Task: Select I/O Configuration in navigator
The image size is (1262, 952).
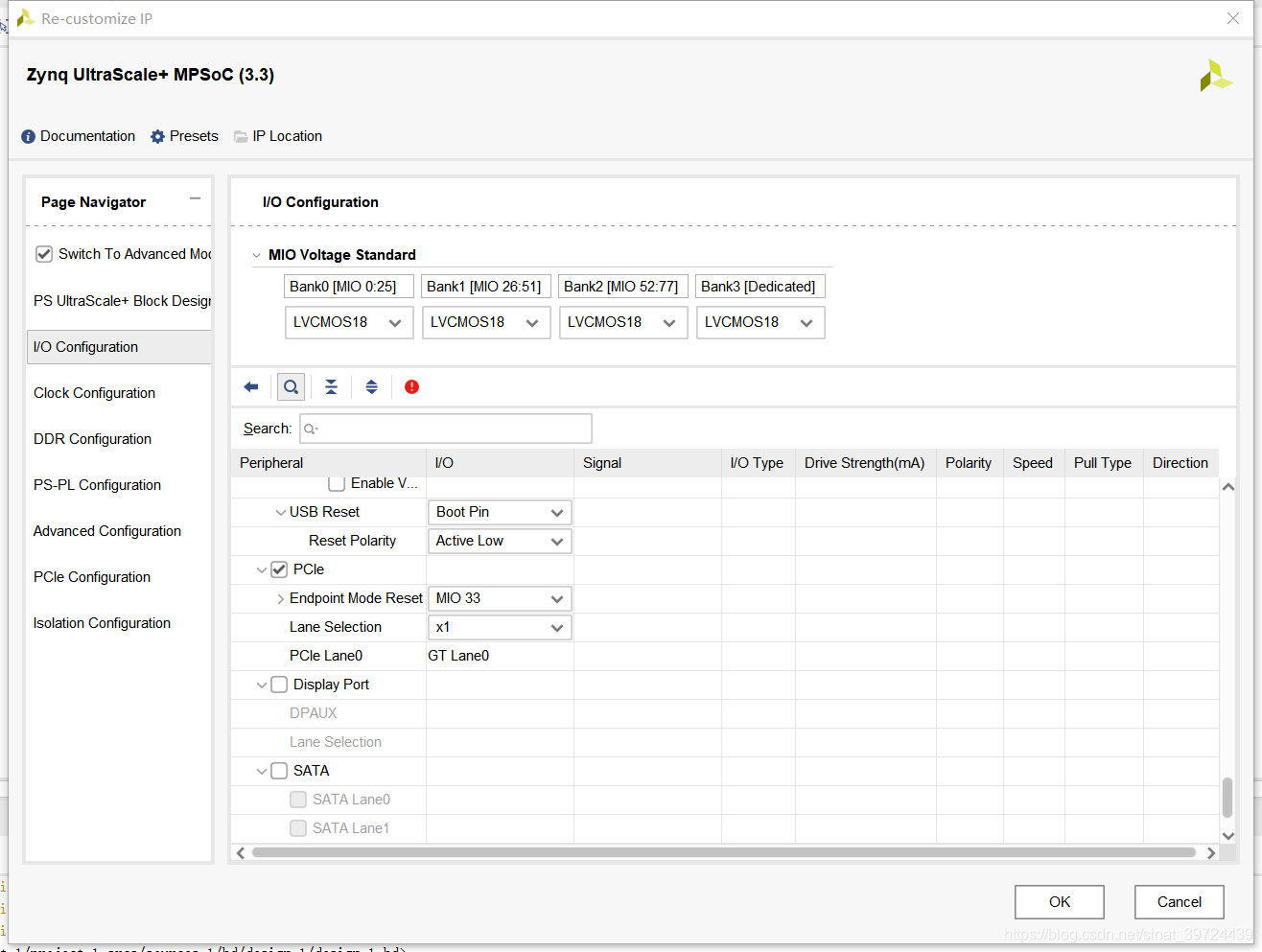Action: click(119, 347)
